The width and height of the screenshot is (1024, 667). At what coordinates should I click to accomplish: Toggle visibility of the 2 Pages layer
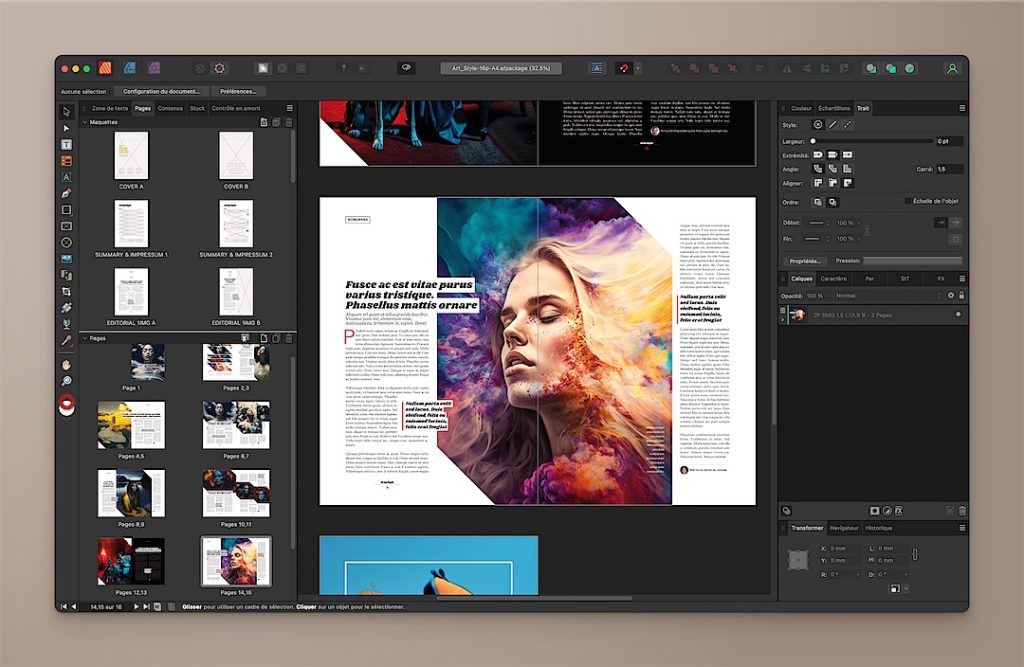point(957,314)
